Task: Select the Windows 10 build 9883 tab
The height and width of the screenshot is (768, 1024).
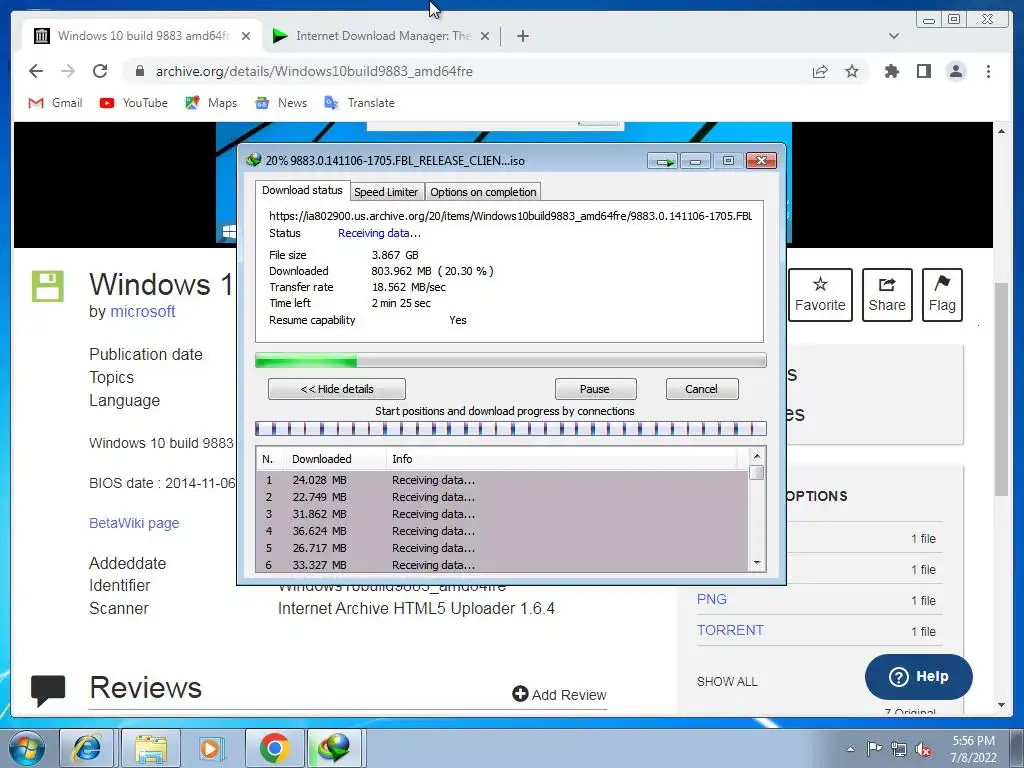Action: coord(142,36)
